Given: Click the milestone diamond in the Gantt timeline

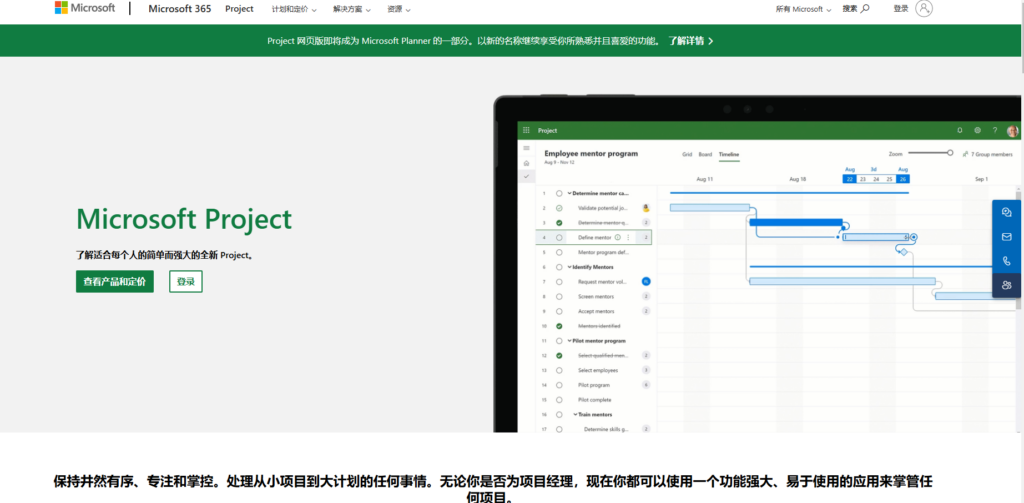Looking at the screenshot, I should pyautogui.click(x=904, y=252).
